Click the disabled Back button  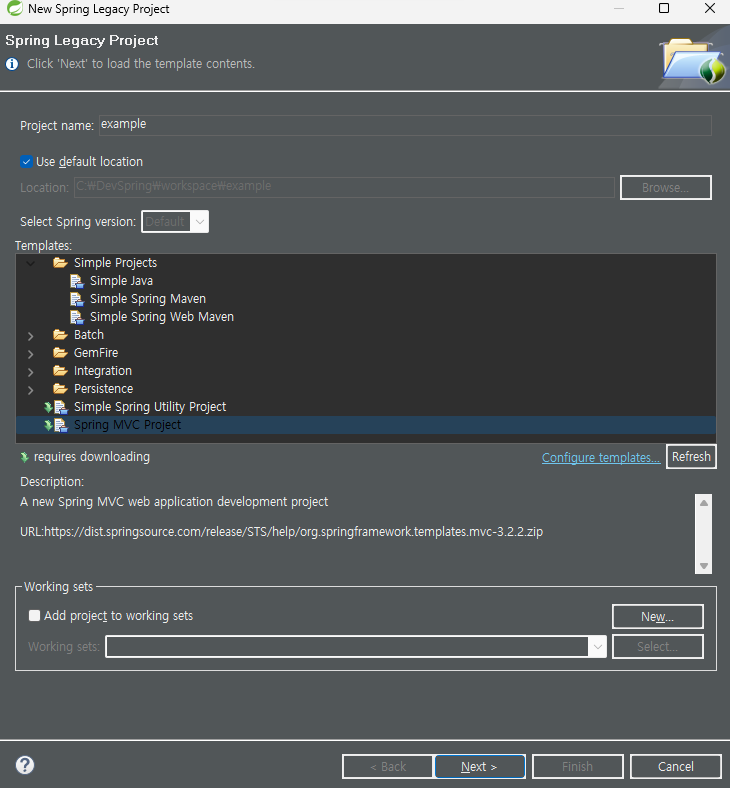coord(387,766)
